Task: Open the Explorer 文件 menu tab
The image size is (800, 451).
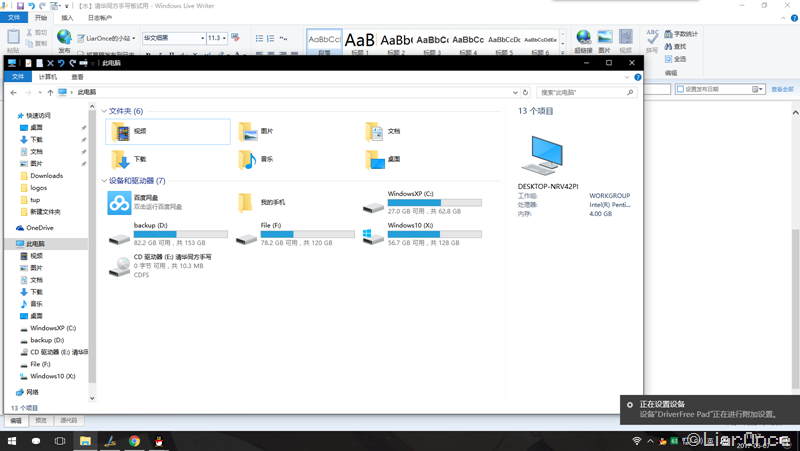Action: [18, 77]
